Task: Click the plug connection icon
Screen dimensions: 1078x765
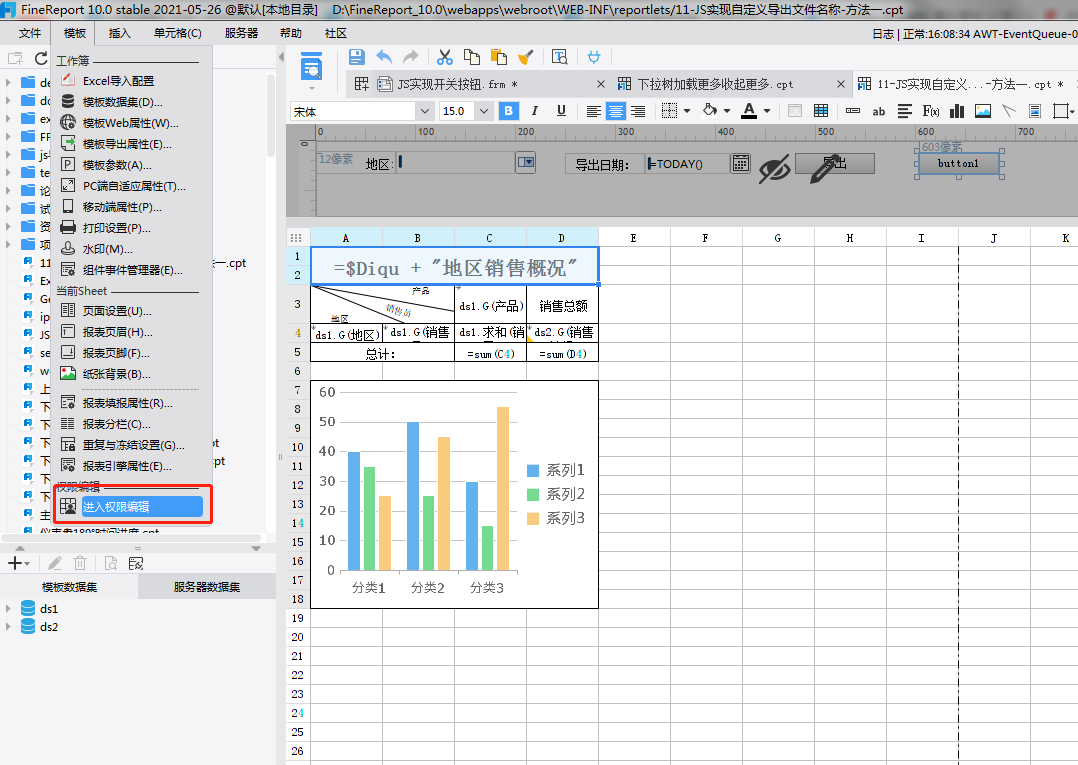Action: coord(594,57)
